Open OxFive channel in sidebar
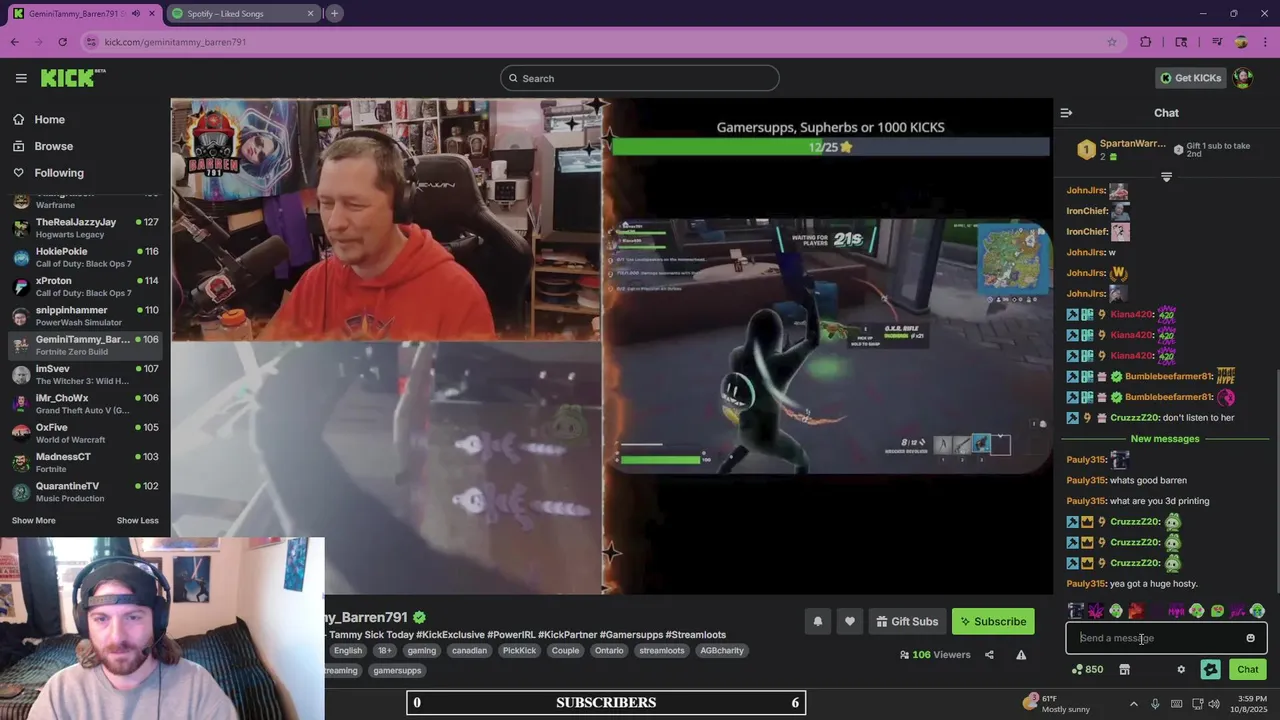Viewport: 1280px width, 720px height. [x=85, y=433]
